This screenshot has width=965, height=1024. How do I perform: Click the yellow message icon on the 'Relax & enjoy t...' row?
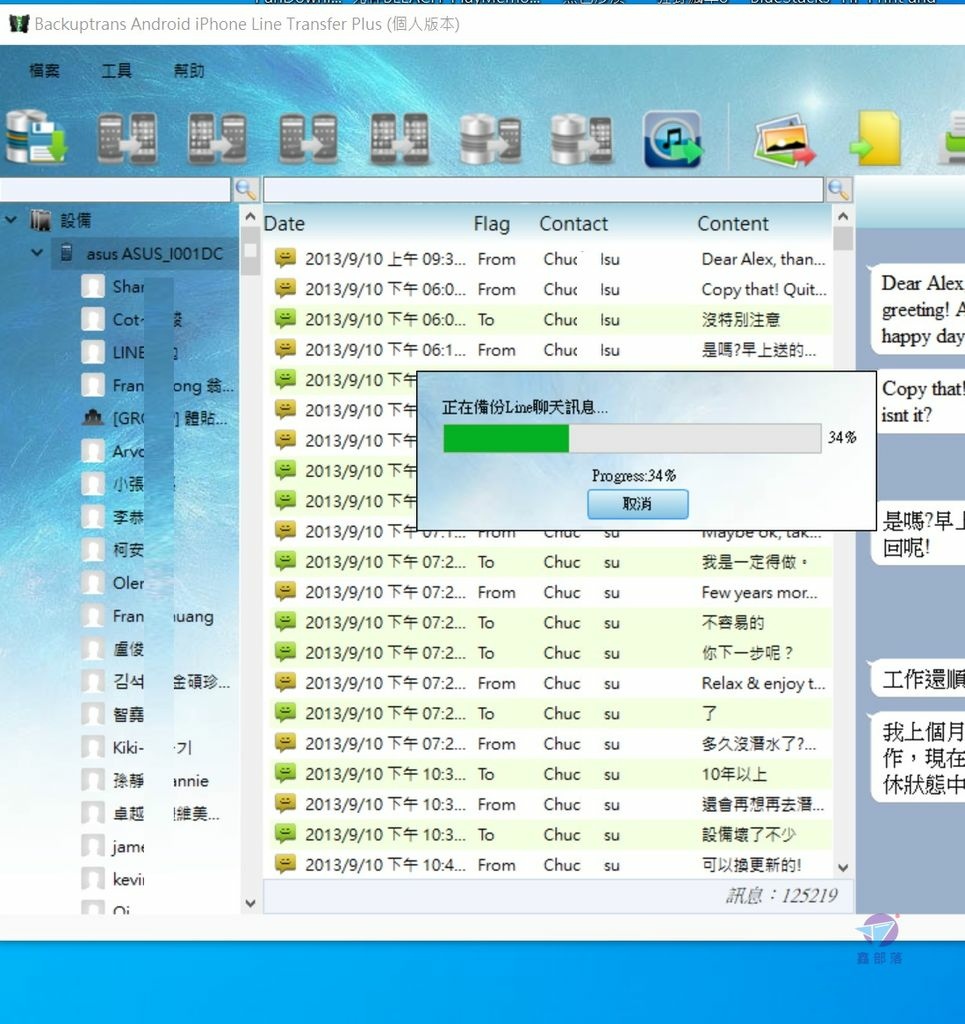pos(285,682)
